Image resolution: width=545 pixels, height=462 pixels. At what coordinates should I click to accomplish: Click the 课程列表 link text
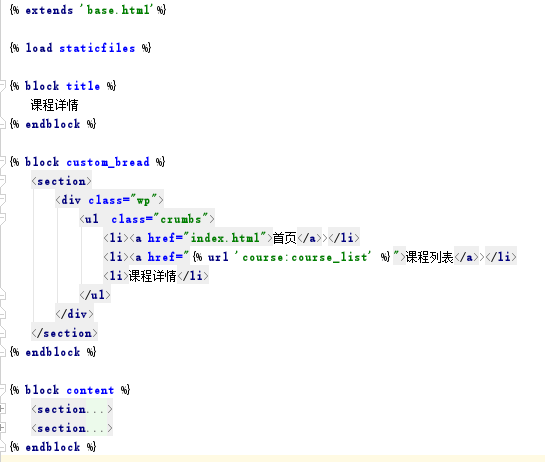pos(430,257)
